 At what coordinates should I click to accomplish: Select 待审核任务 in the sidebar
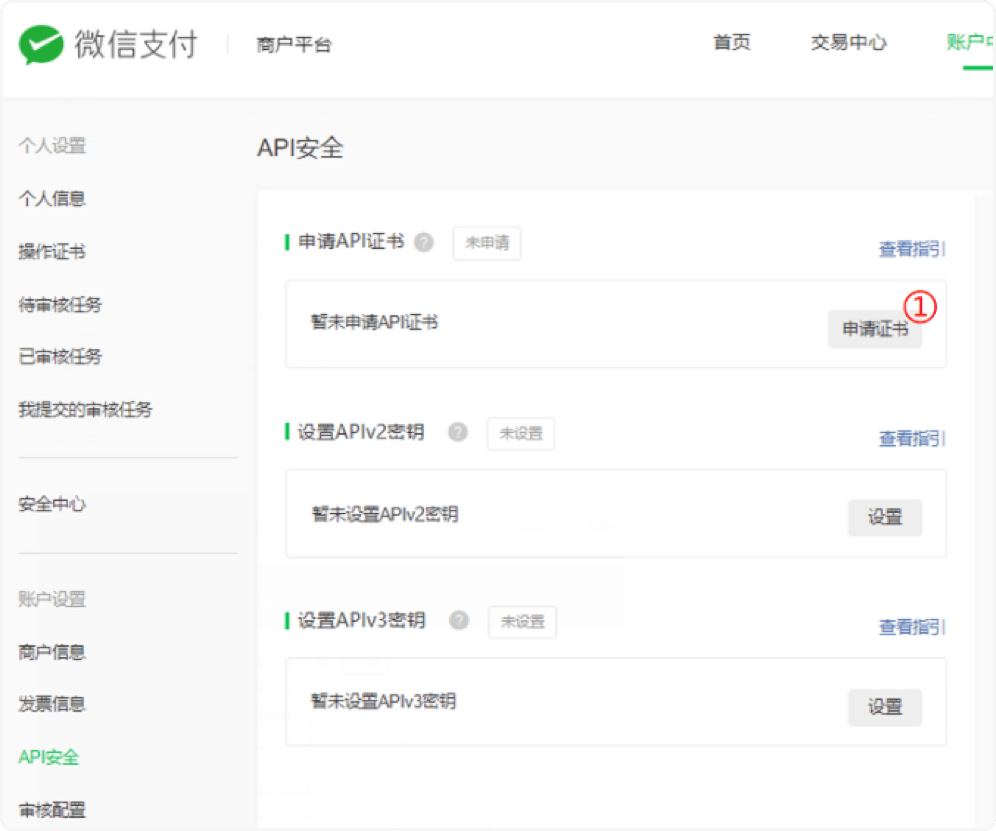click(x=60, y=304)
